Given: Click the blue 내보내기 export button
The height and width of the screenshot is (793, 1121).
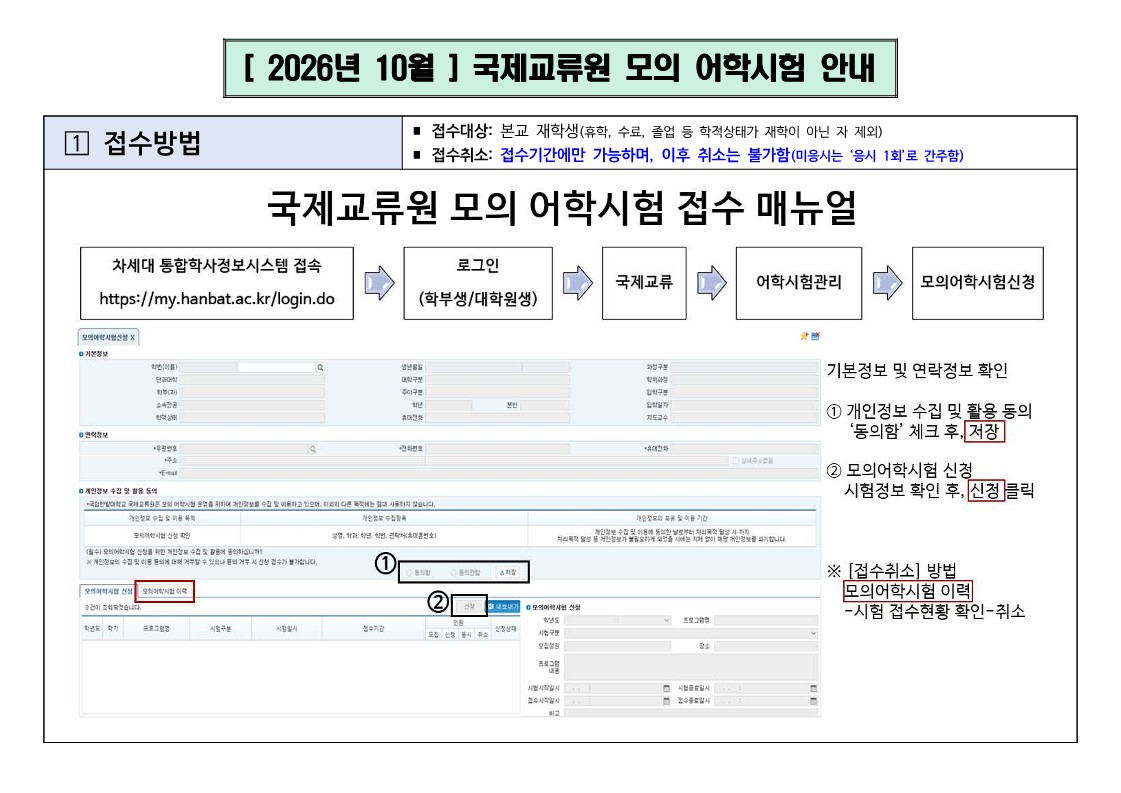Looking at the screenshot, I should 503,606.
